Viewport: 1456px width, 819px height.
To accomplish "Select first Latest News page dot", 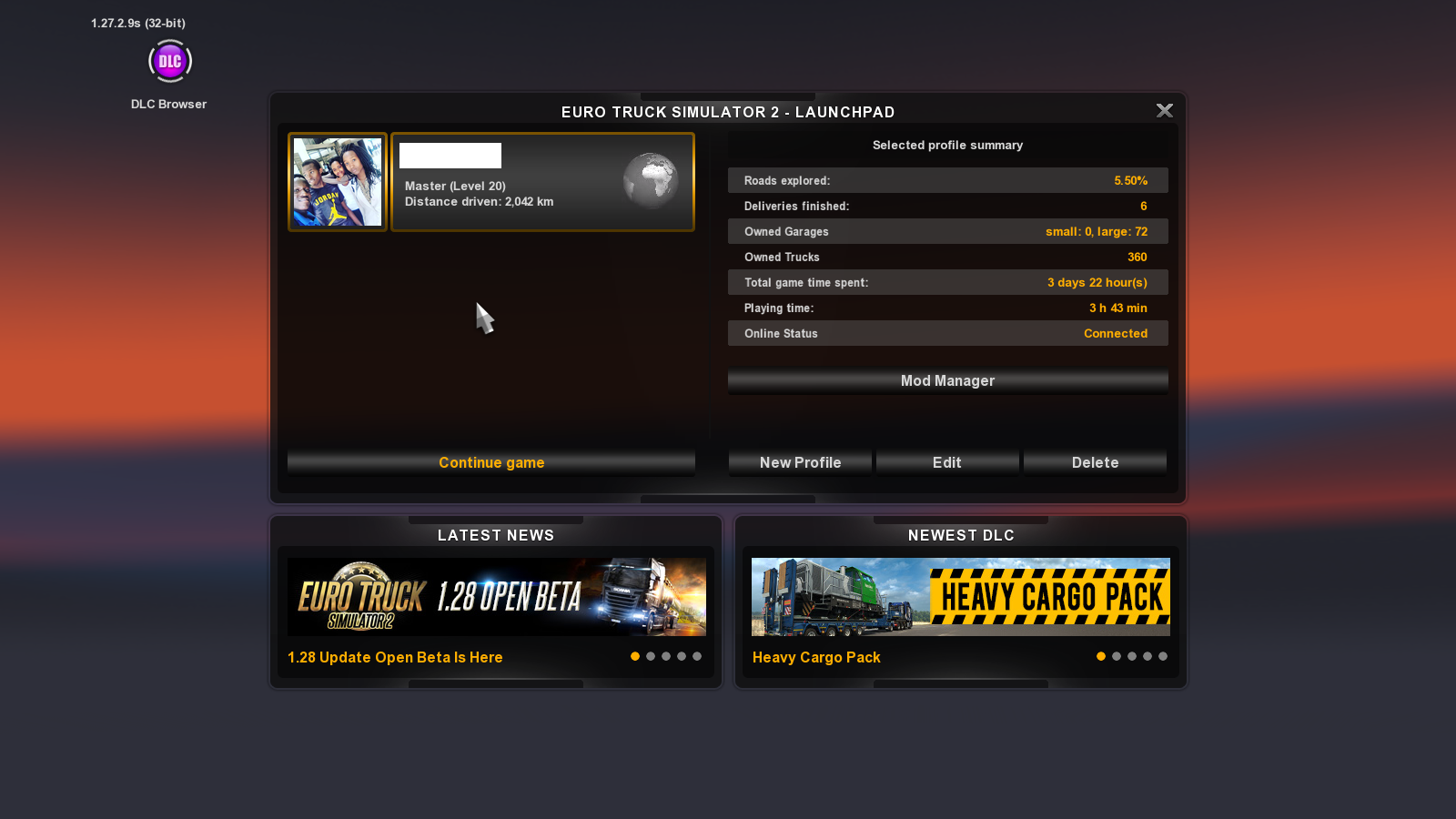I will pos(635,656).
